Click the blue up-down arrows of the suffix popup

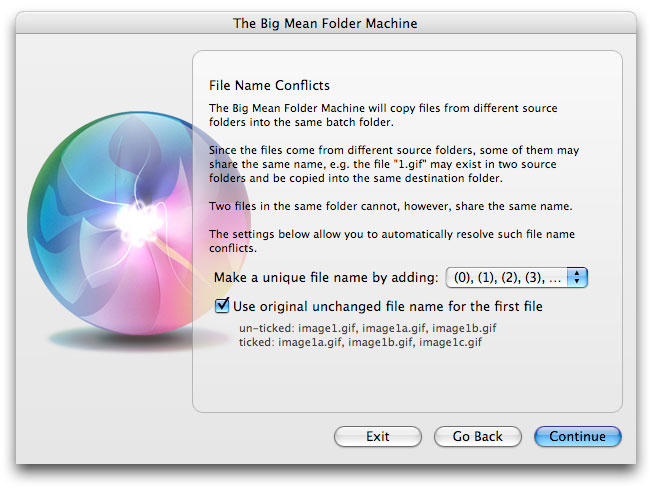click(577, 277)
